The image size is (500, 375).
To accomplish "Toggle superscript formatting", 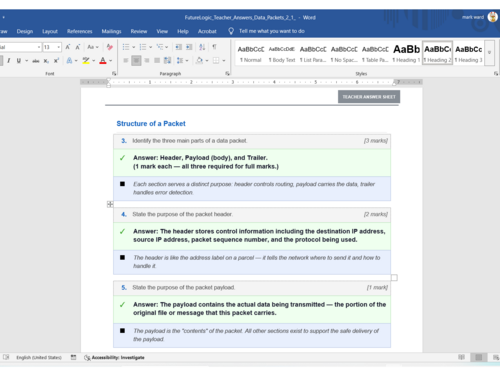I will [56, 61].
